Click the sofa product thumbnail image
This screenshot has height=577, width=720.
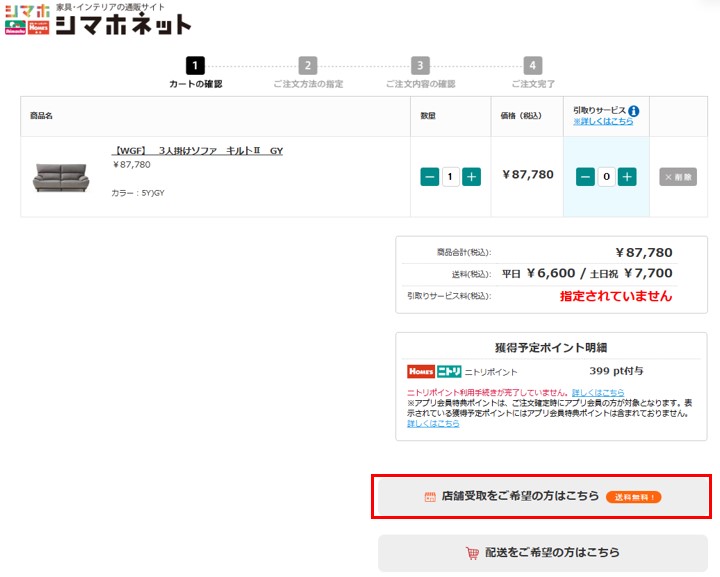pos(61,177)
